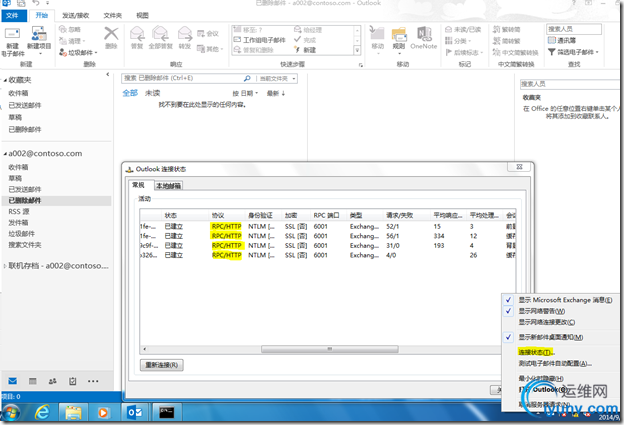Click the 全部答复 (reply all) icon
The image size is (624, 425).
point(160,34)
